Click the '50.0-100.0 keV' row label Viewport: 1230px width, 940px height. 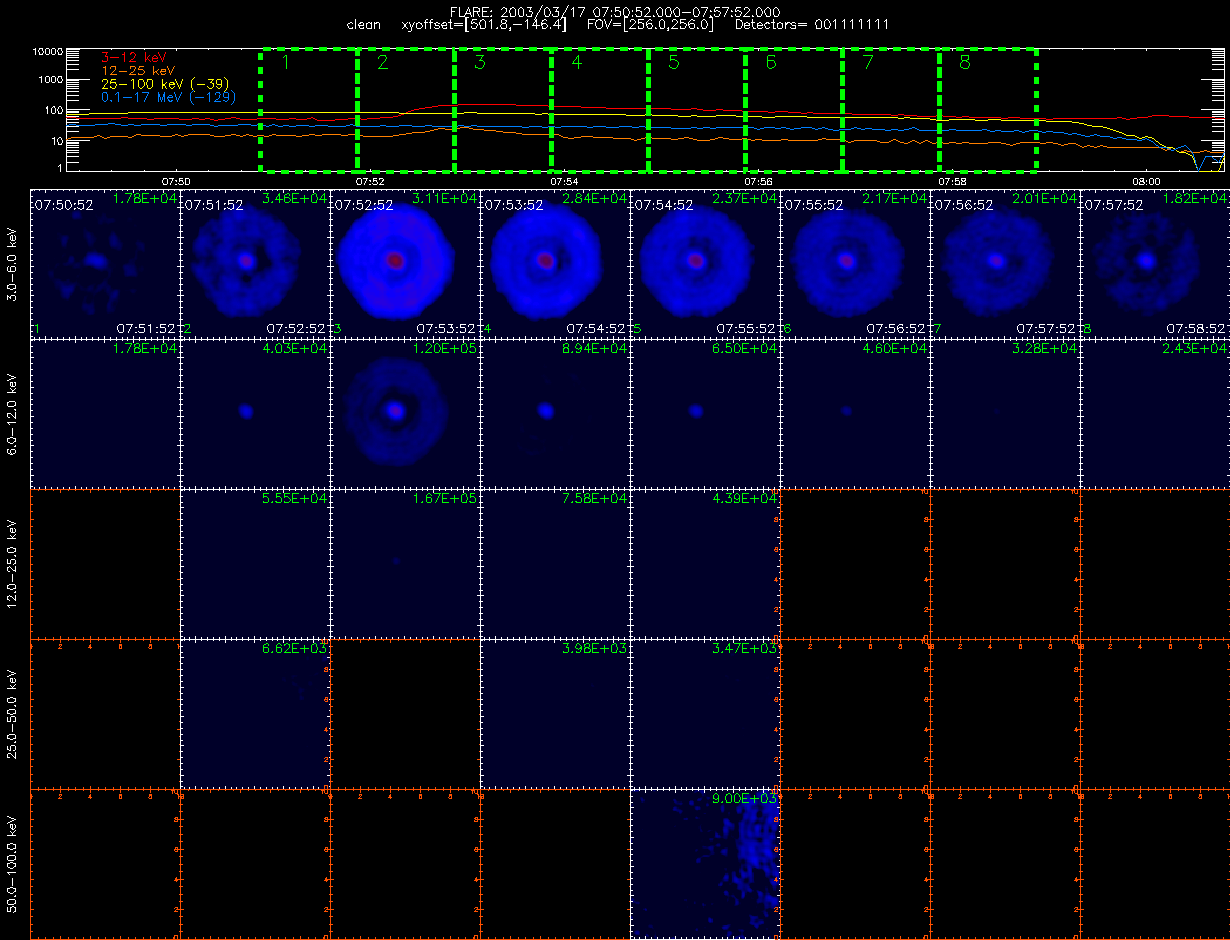[13, 864]
